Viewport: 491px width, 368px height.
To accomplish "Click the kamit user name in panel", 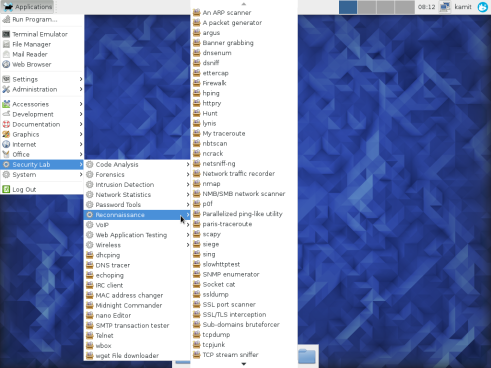I will [x=463, y=7].
